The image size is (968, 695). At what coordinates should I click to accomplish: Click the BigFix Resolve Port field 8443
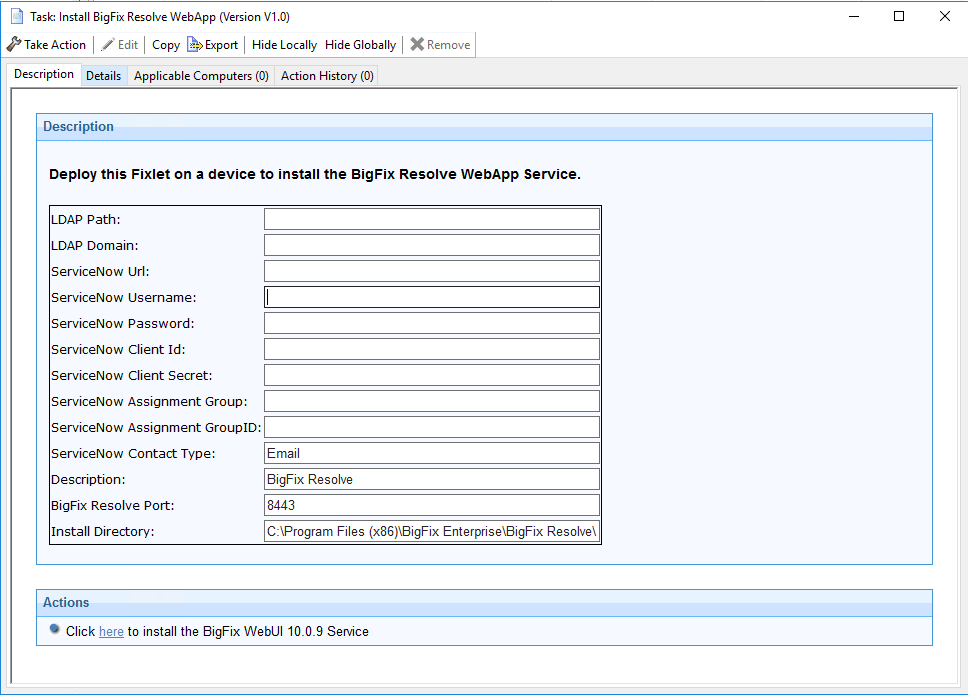pyautogui.click(x=432, y=504)
